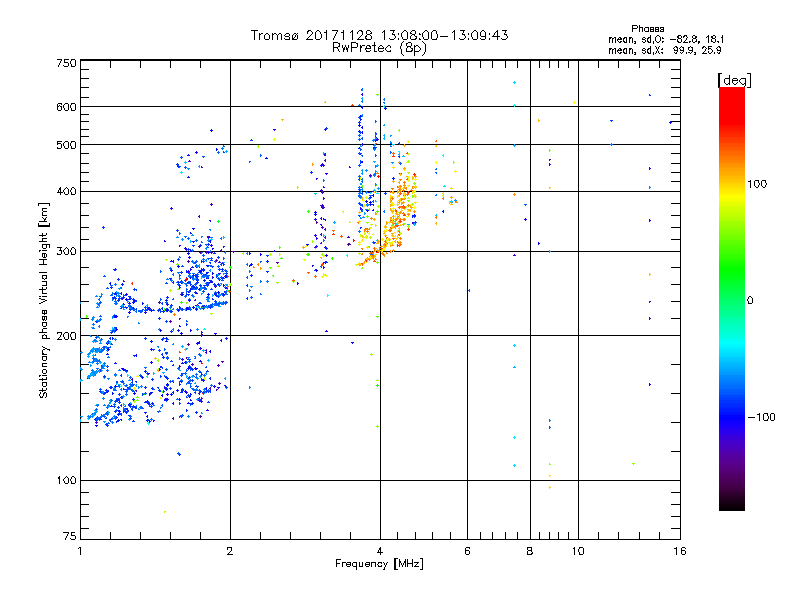Click the 'mean, sd,O: -82.8, 18.1' statistics line
The image size is (800, 600).
click(666, 39)
